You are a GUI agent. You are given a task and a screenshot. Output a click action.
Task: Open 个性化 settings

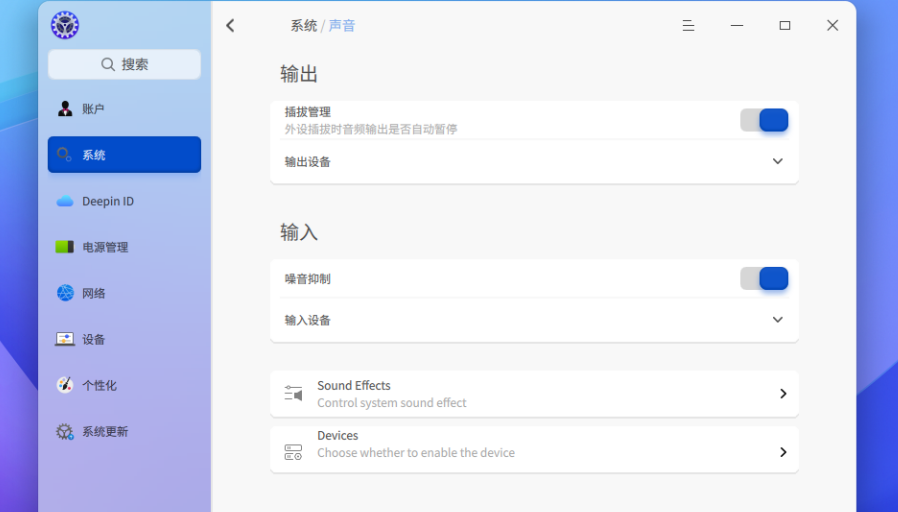(x=124, y=385)
